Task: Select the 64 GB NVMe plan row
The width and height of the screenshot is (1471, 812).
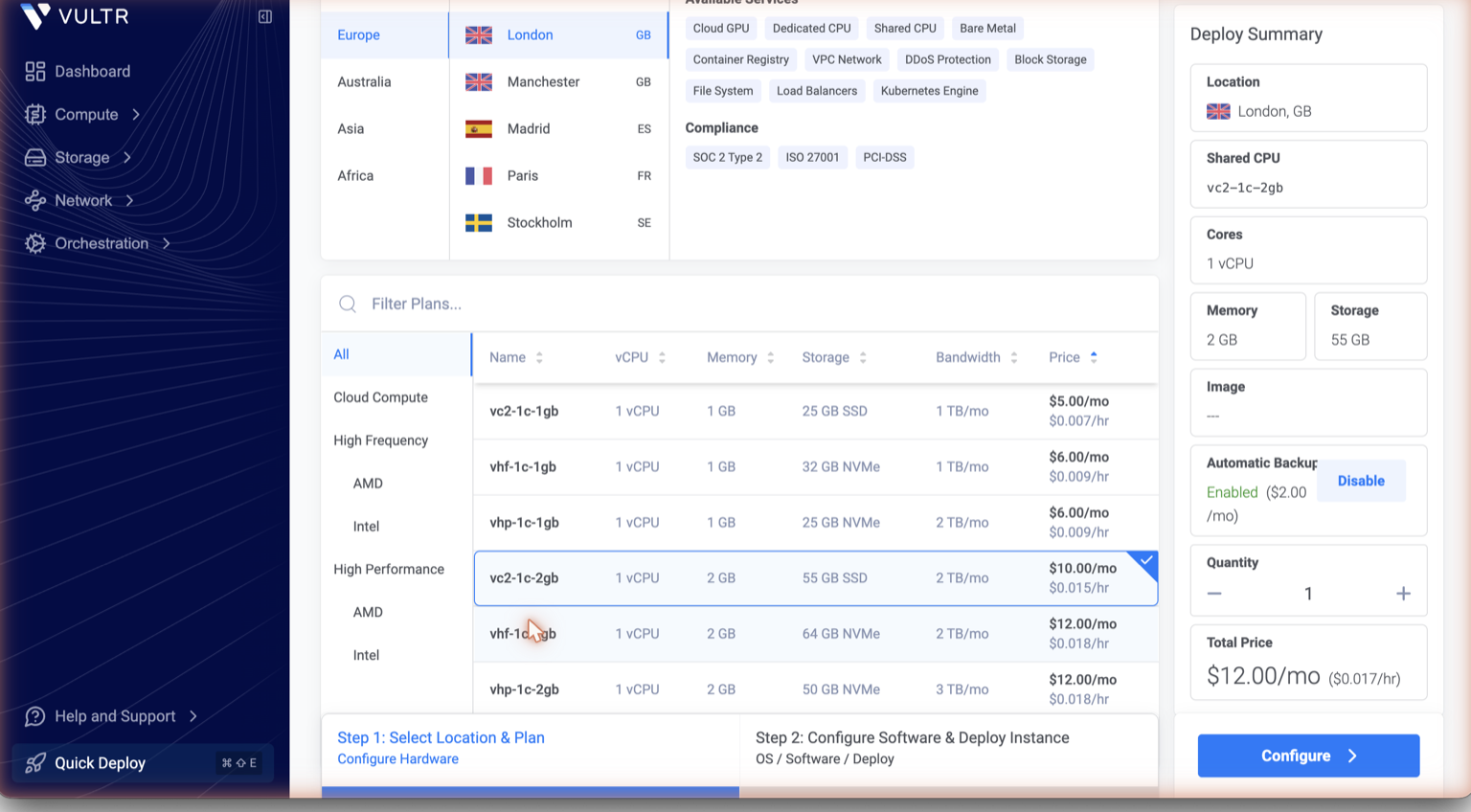Action: click(816, 634)
